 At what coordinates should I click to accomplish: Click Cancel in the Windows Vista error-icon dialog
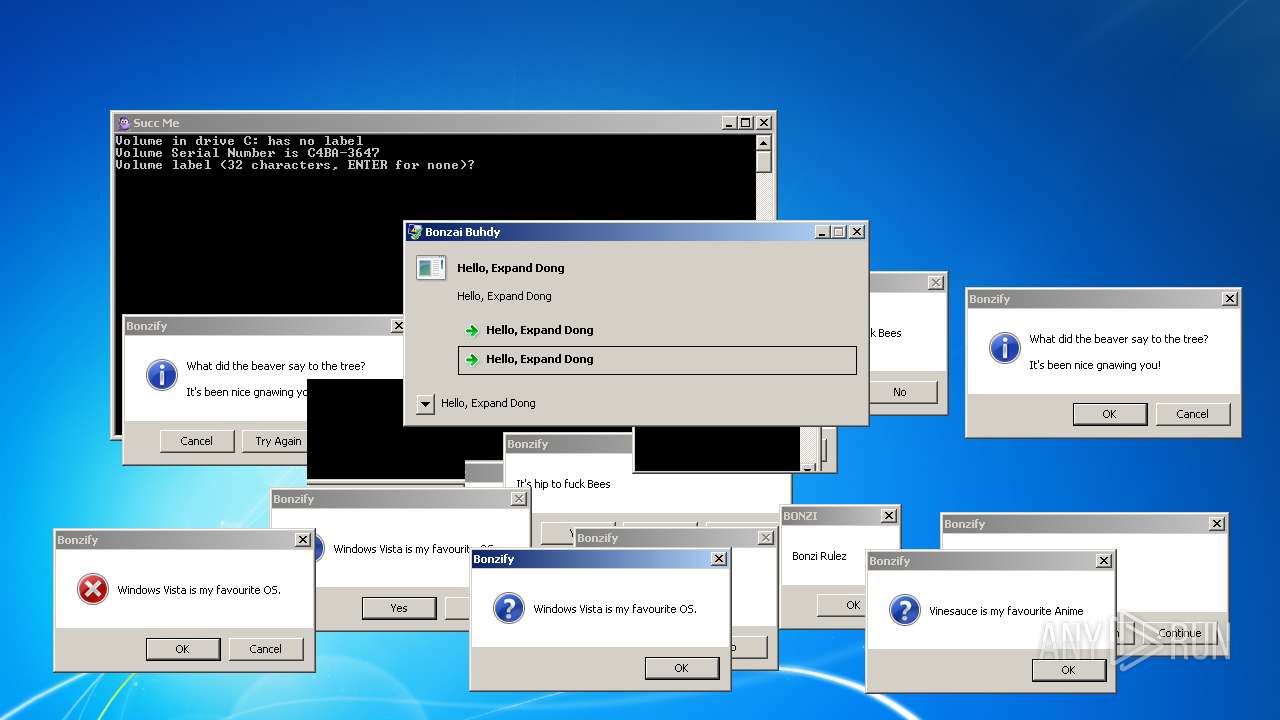265,649
